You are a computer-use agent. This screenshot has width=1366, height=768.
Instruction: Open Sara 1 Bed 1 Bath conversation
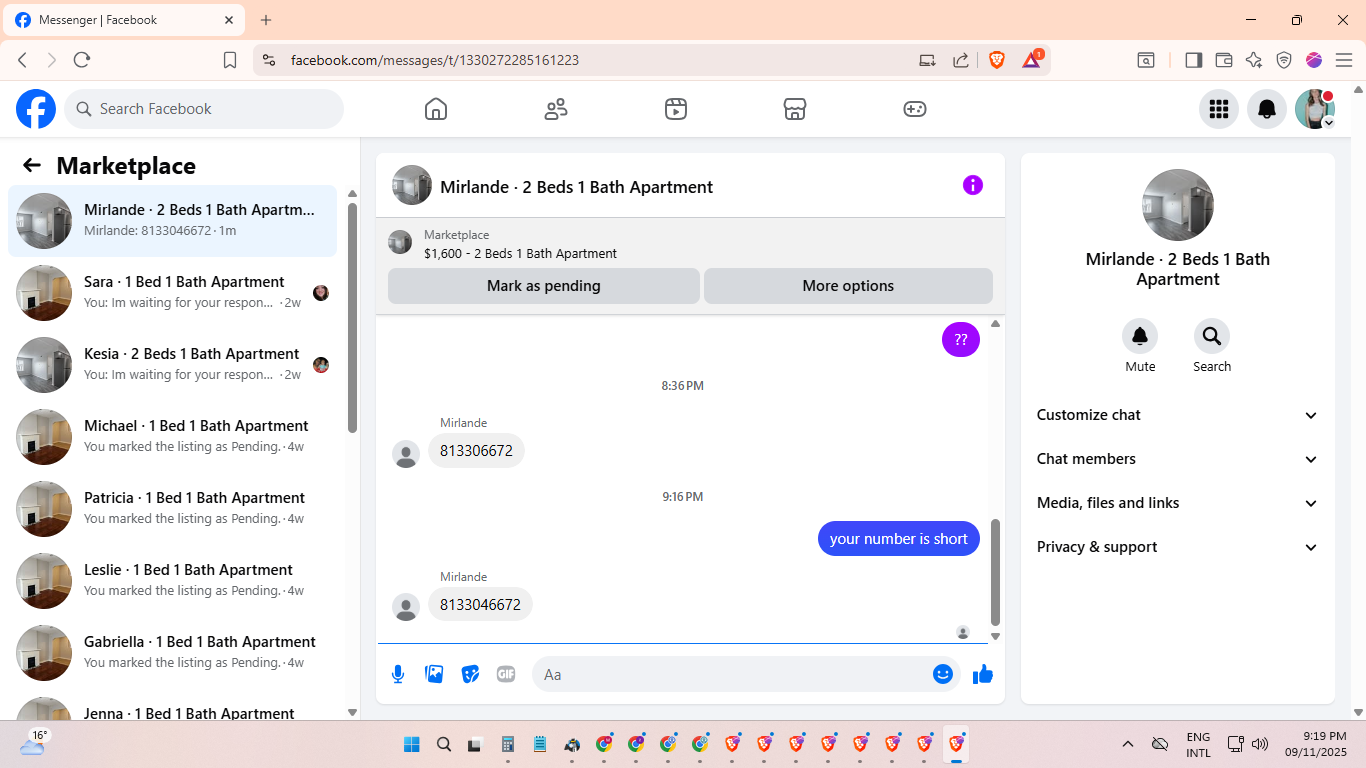coord(172,293)
